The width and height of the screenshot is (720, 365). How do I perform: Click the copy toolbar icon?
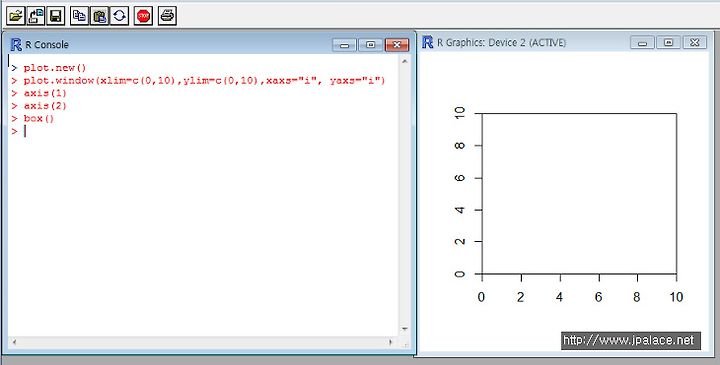[79, 16]
